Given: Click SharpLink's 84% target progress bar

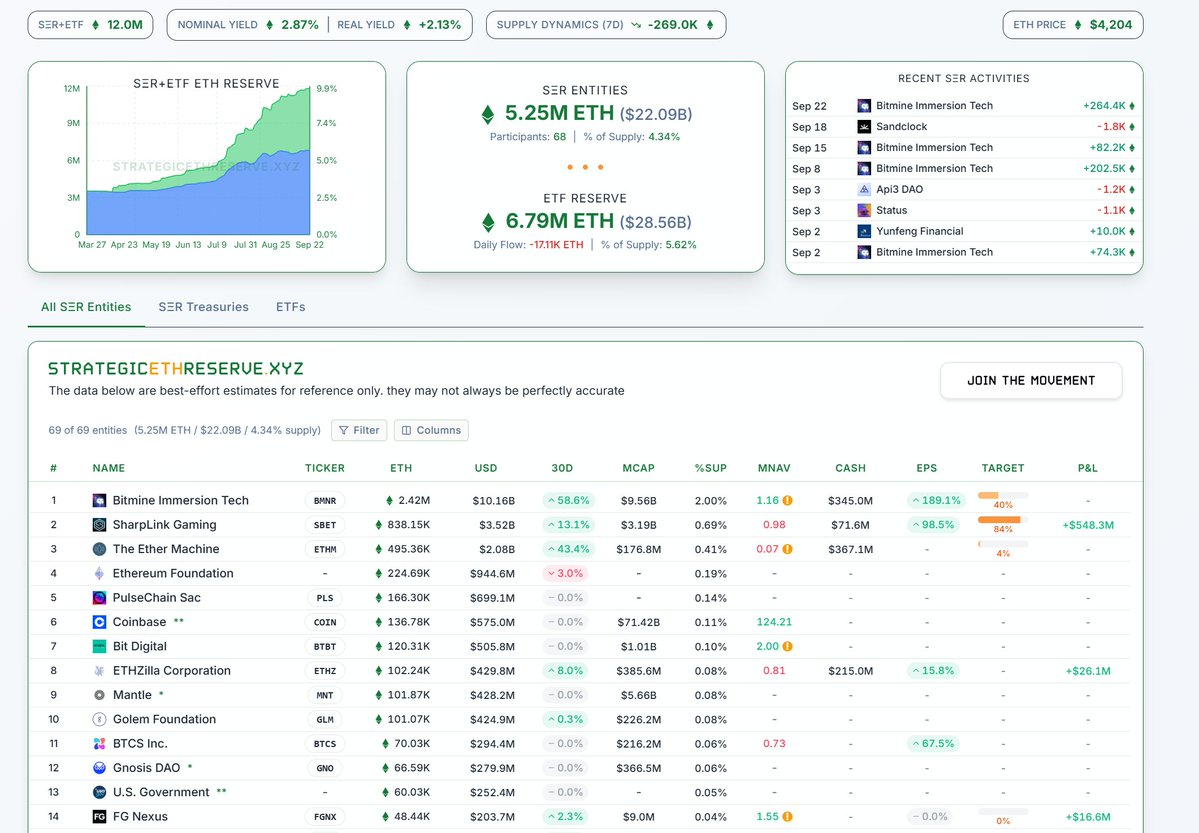Looking at the screenshot, I should 1003,520.
